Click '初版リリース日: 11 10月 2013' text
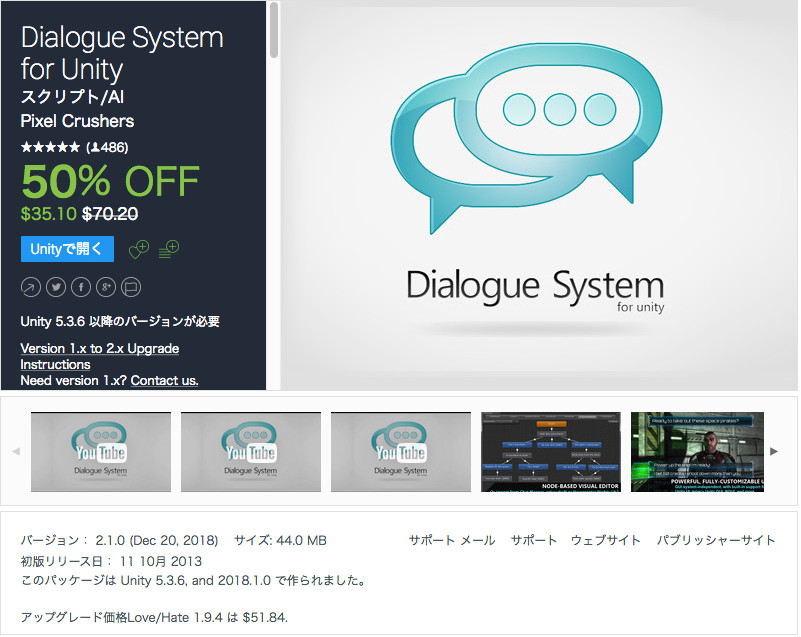 point(111,561)
